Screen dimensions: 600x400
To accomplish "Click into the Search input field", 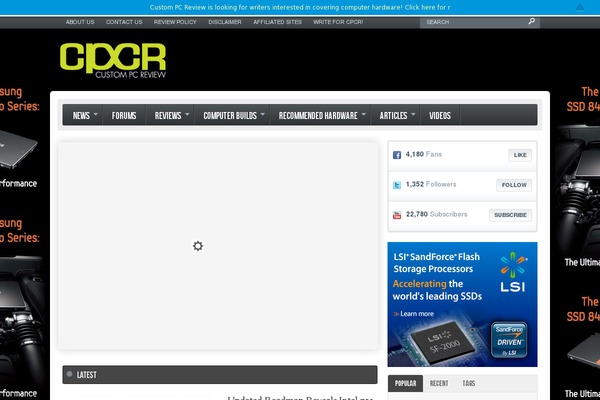I will click(474, 22).
